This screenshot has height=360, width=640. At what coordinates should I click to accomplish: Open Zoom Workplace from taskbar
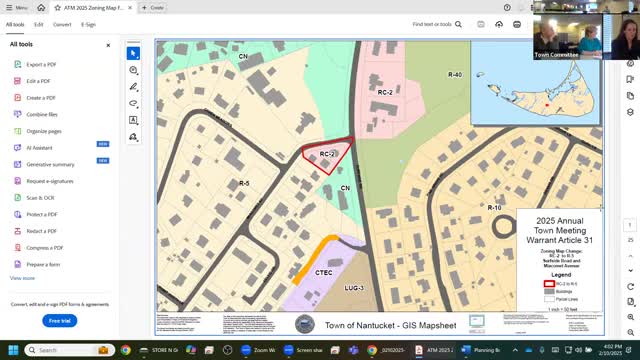[258, 350]
